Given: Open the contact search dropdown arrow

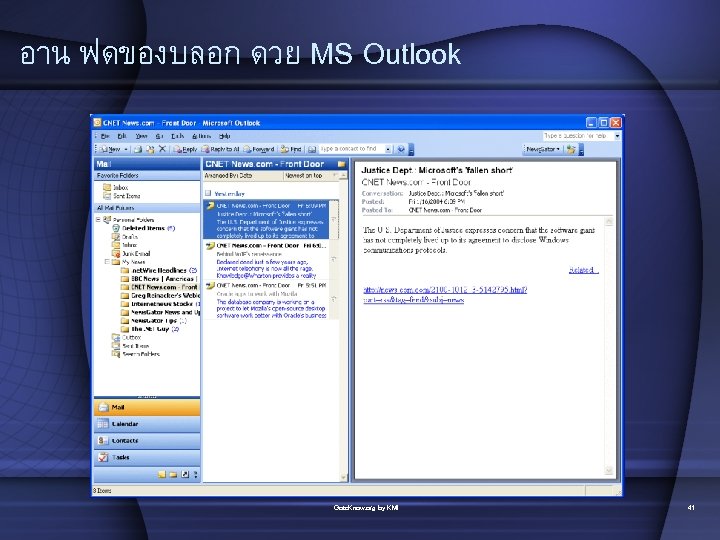Looking at the screenshot, I should (388, 149).
